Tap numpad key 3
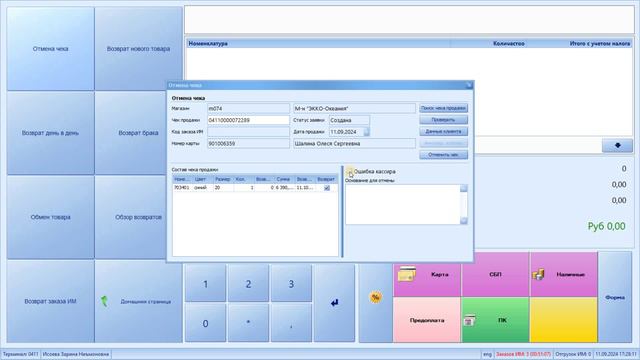 pyautogui.click(x=291, y=284)
